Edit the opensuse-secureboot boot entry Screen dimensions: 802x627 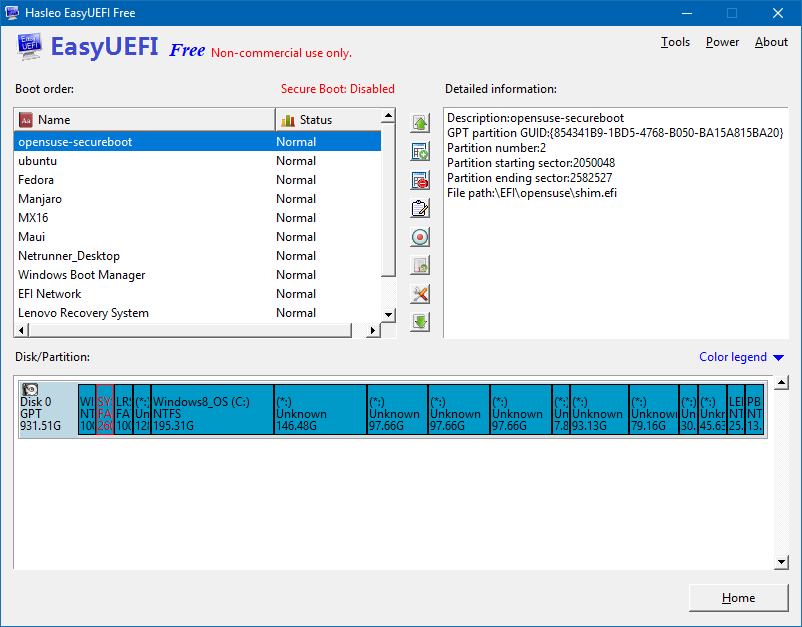pos(420,208)
